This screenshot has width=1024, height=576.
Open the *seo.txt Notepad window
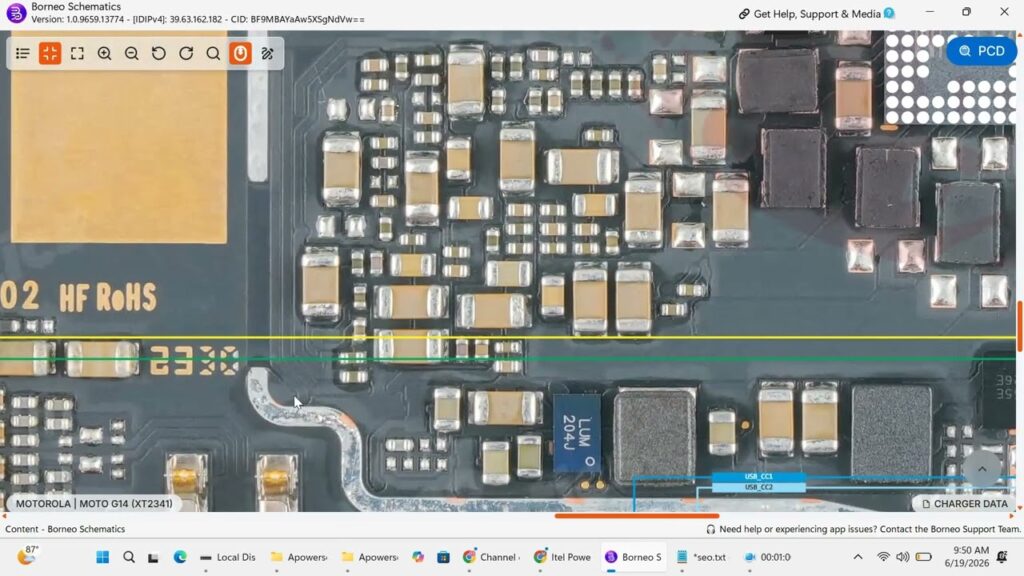pos(702,557)
